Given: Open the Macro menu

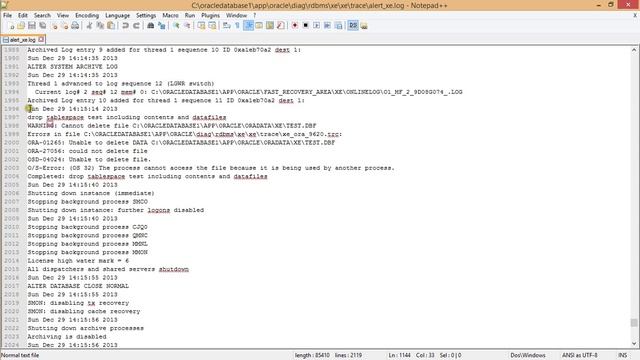Looking at the screenshot, I should click(x=170, y=16).
